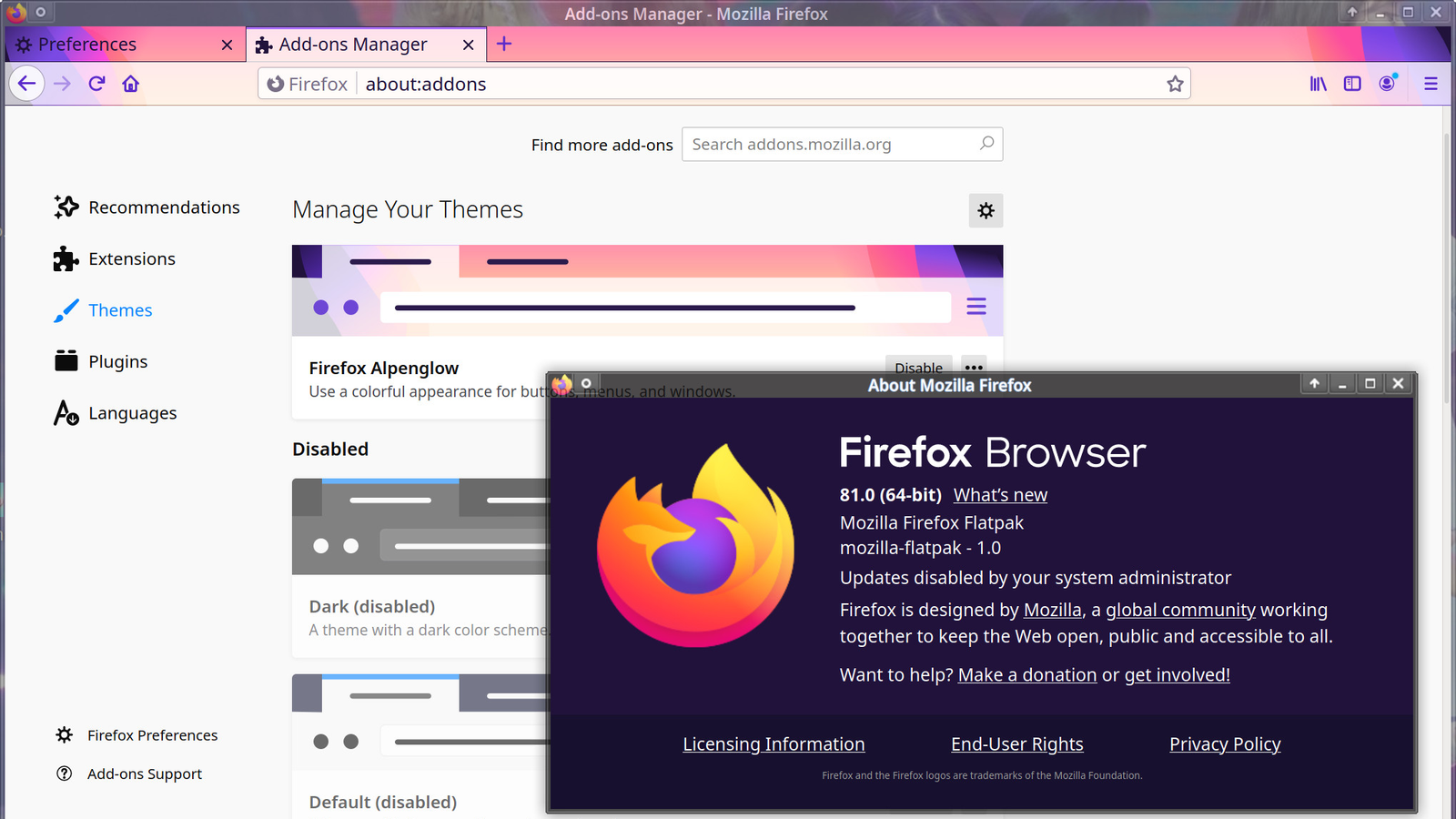Toggle the sidebar view icon

pyautogui.click(x=1352, y=84)
